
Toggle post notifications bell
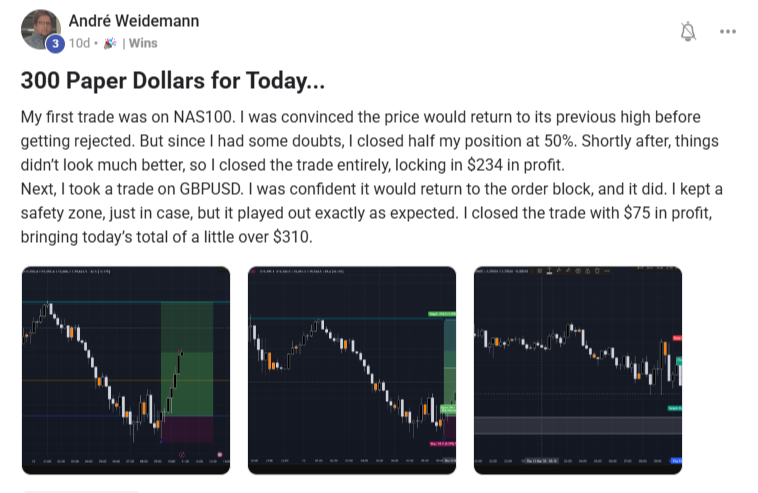click(688, 32)
